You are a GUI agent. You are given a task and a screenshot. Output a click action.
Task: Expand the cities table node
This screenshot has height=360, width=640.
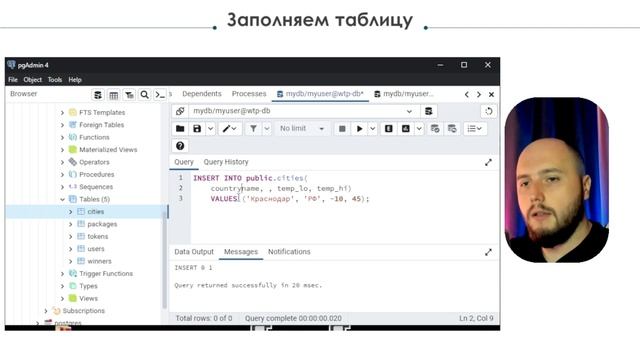(x=71, y=212)
